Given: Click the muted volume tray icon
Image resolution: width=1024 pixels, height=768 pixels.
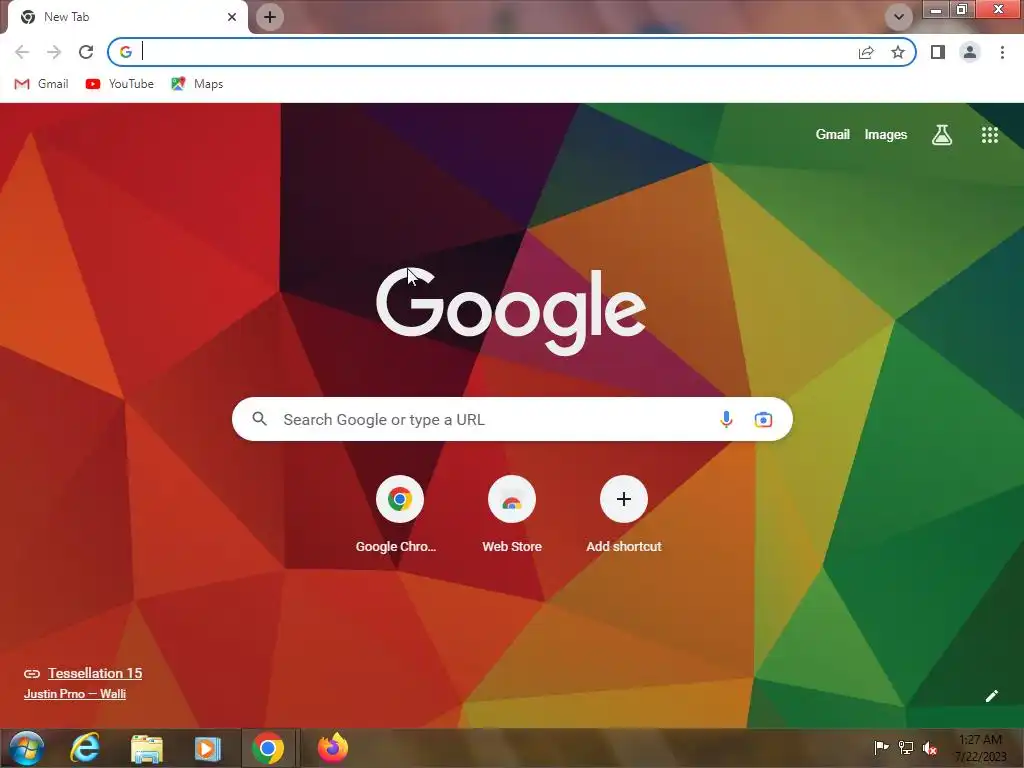Looking at the screenshot, I should click(930, 747).
